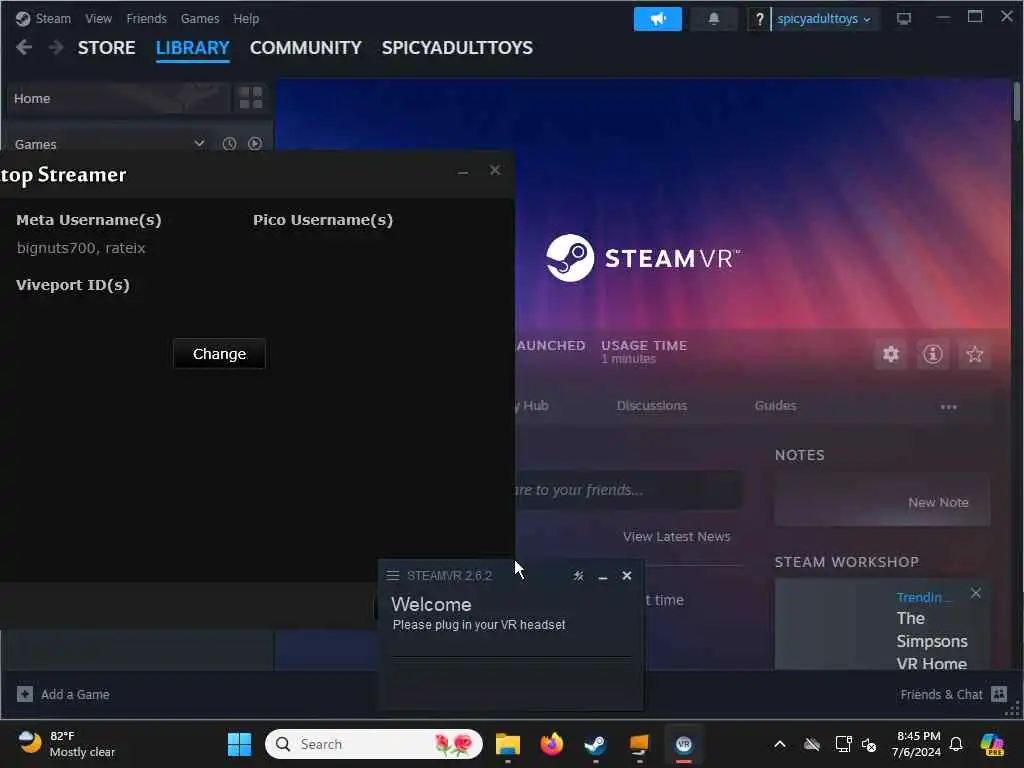The width and height of the screenshot is (1024, 768).
Task: Open Firefox from the taskbar
Action: click(552, 744)
